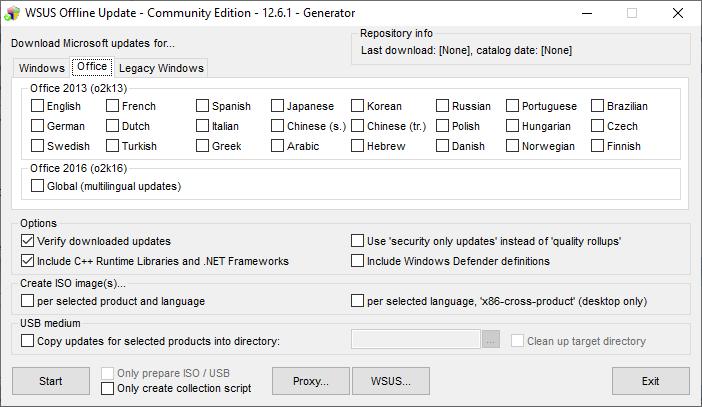Check Only create collection script
The height and width of the screenshot is (407, 702).
click(107, 388)
